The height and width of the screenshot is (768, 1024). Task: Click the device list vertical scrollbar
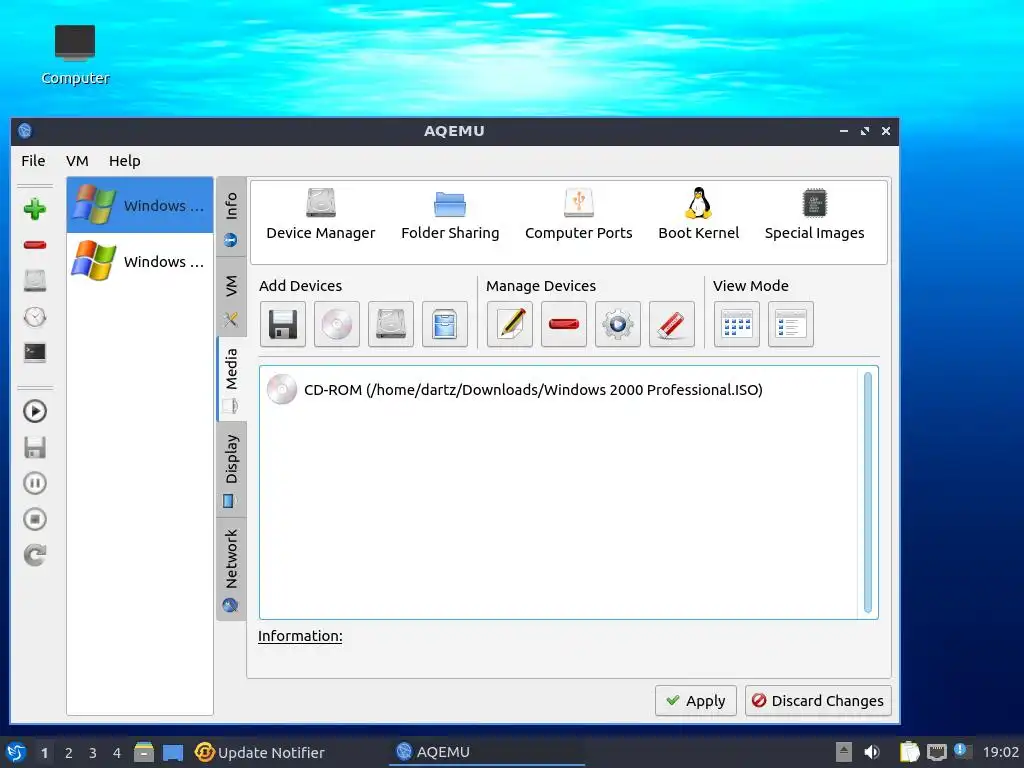coord(868,492)
